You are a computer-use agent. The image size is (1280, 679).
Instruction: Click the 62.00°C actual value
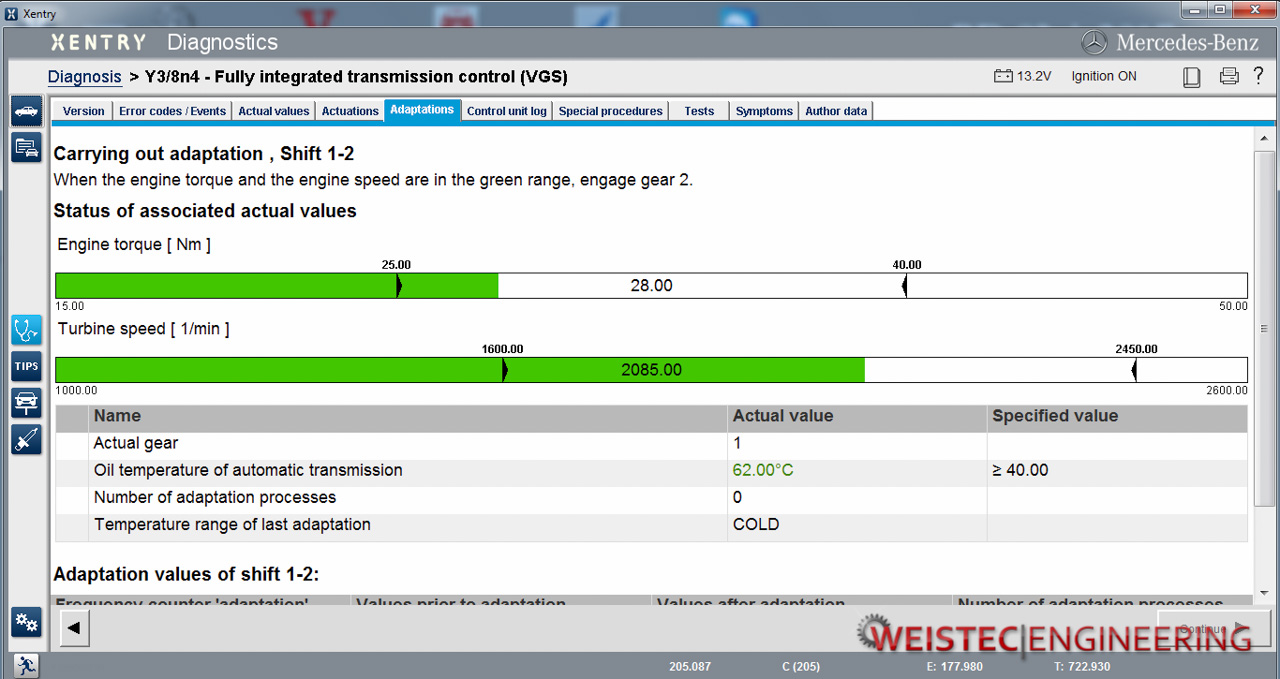coord(763,471)
